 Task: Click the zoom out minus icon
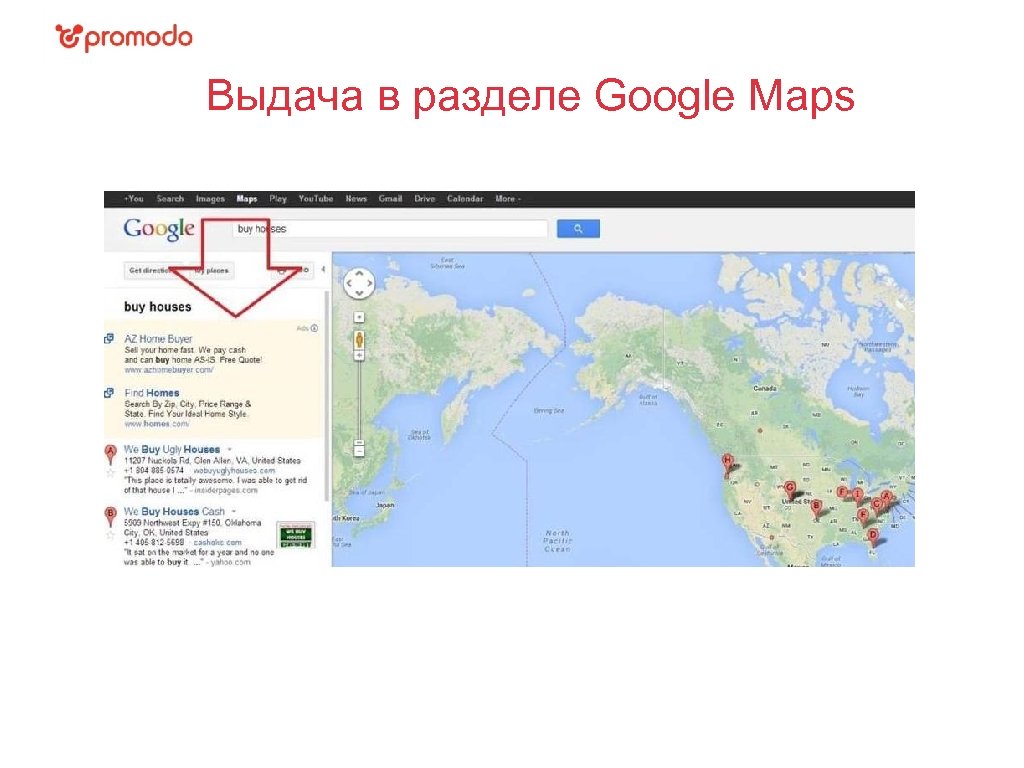[x=361, y=450]
